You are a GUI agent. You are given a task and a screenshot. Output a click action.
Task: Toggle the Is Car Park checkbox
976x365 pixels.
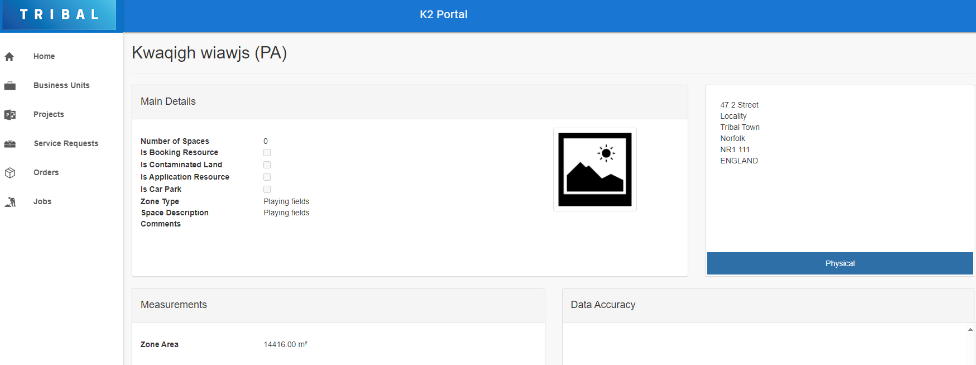click(x=267, y=189)
